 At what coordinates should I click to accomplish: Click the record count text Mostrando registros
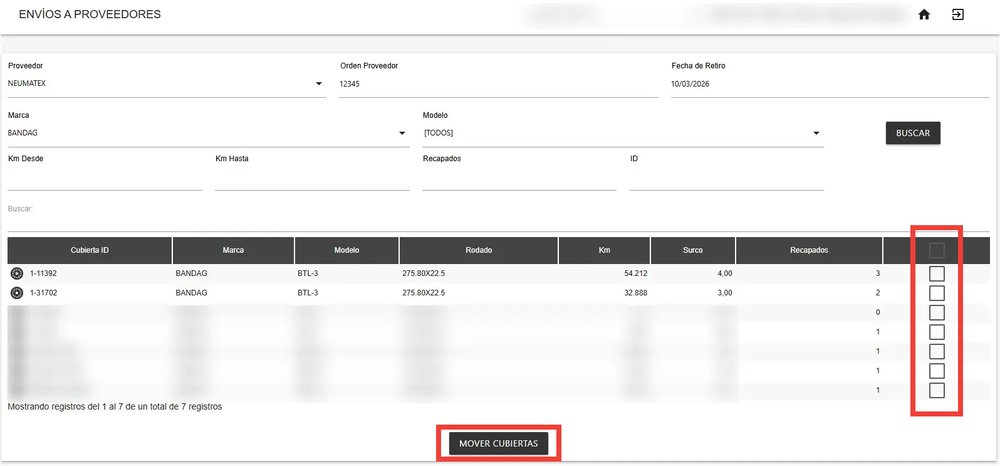[x=115, y=406]
